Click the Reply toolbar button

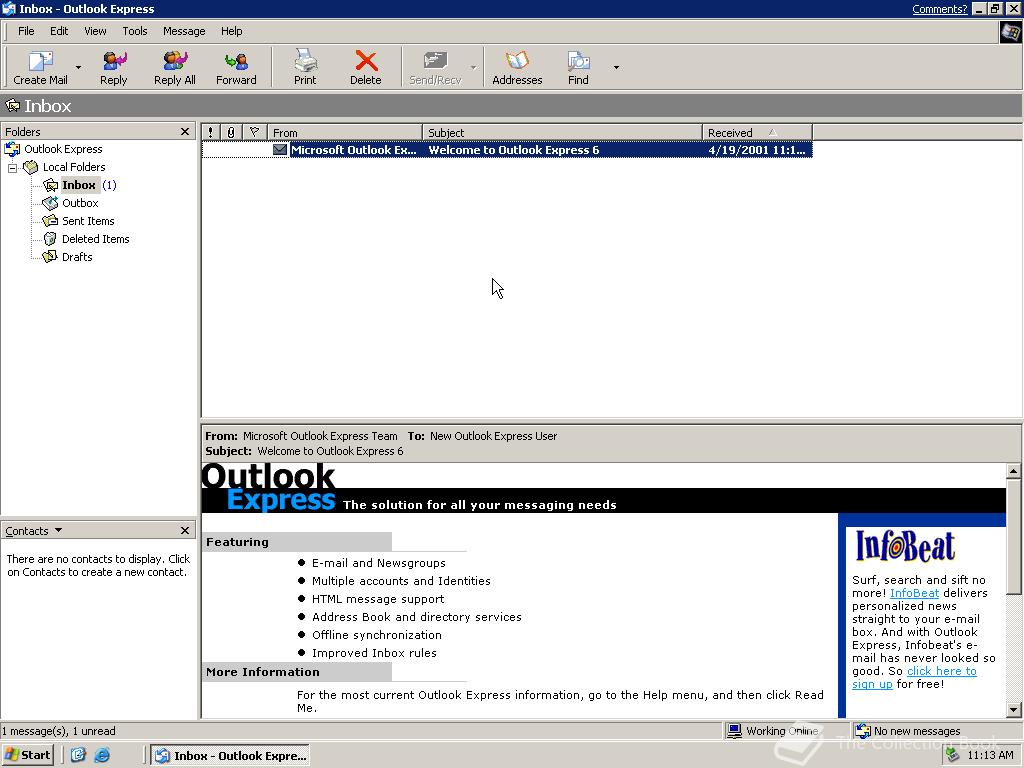pos(114,68)
